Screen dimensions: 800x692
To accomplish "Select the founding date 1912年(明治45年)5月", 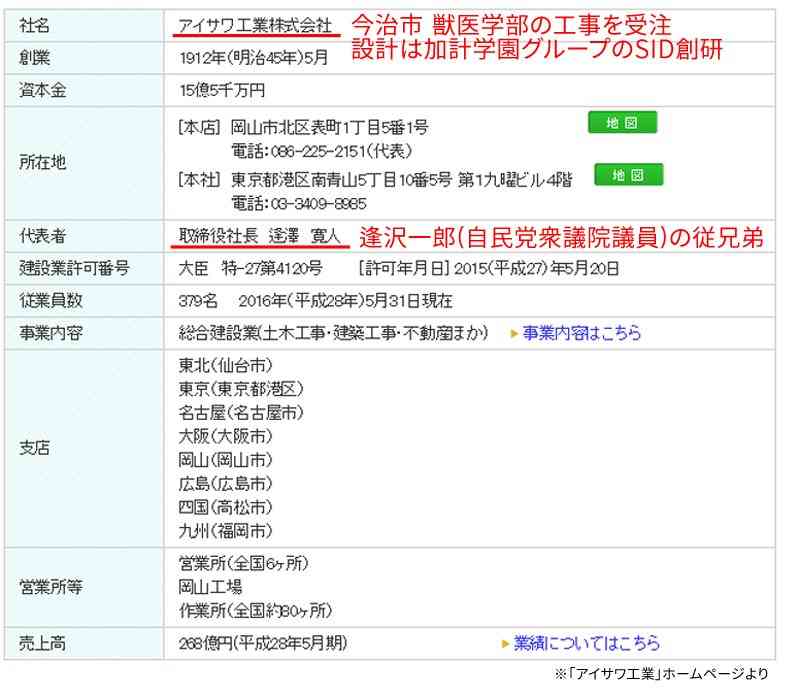I will [x=254, y=58].
